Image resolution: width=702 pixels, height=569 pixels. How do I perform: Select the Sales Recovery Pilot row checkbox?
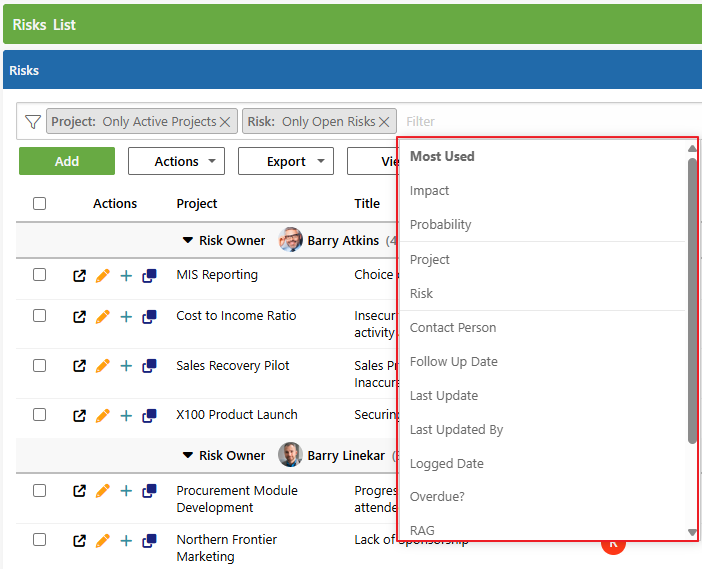[x=39, y=365]
